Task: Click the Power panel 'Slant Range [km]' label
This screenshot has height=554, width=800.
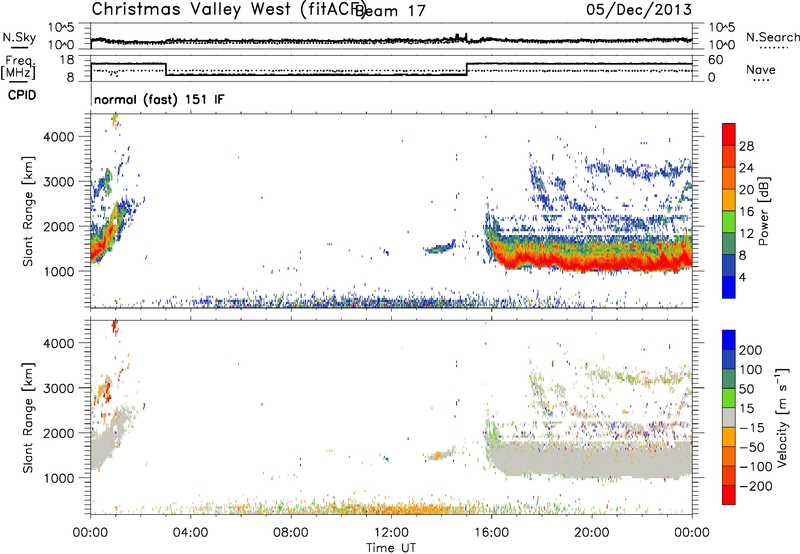Action: (x=28, y=211)
